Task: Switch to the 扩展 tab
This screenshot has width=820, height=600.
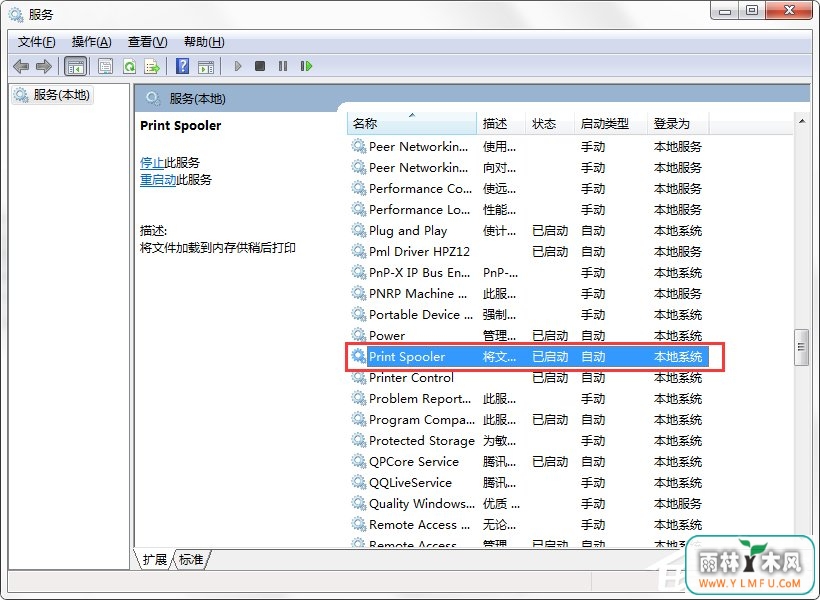Action: (x=154, y=560)
